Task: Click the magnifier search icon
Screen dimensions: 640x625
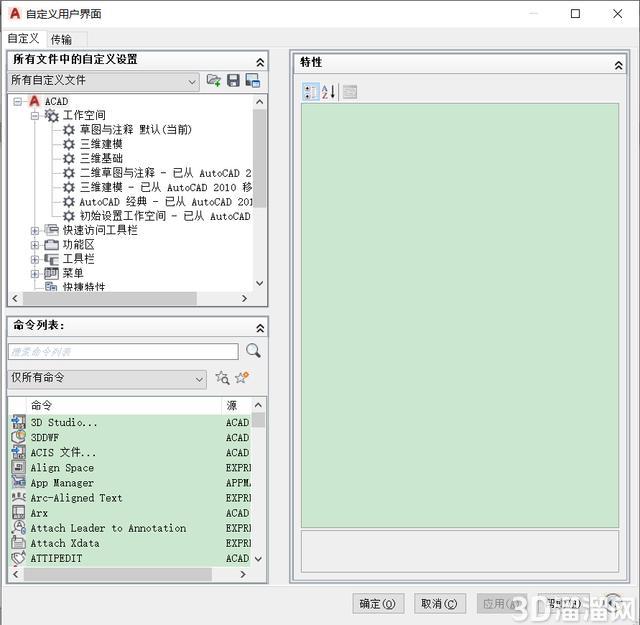Action: pyautogui.click(x=253, y=350)
